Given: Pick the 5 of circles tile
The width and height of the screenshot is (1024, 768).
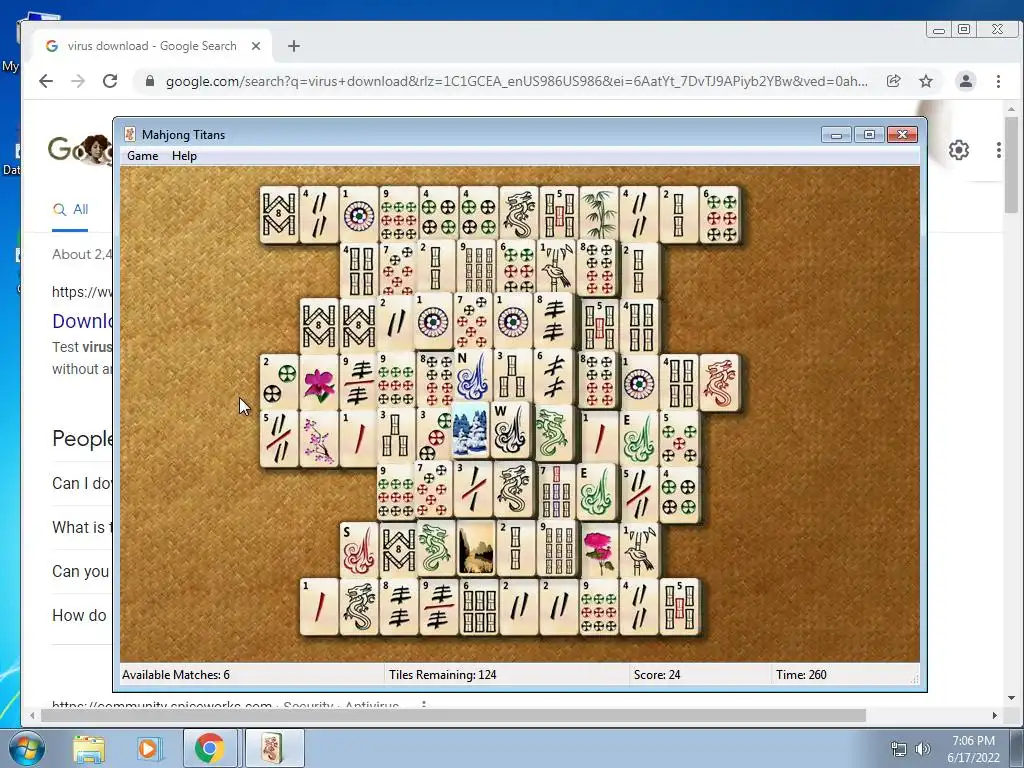Looking at the screenshot, I should point(679,439).
